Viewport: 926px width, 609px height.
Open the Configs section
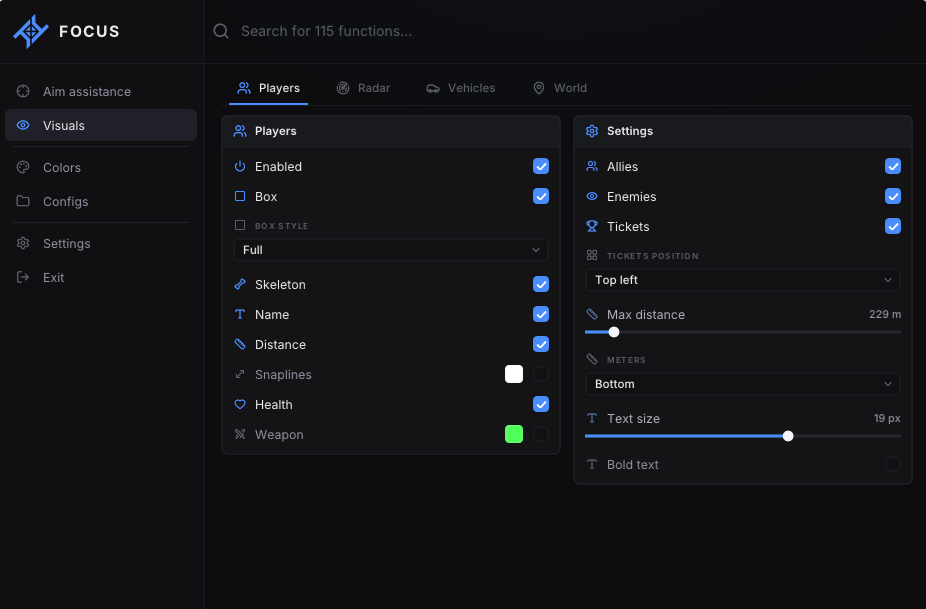point(101,201)
